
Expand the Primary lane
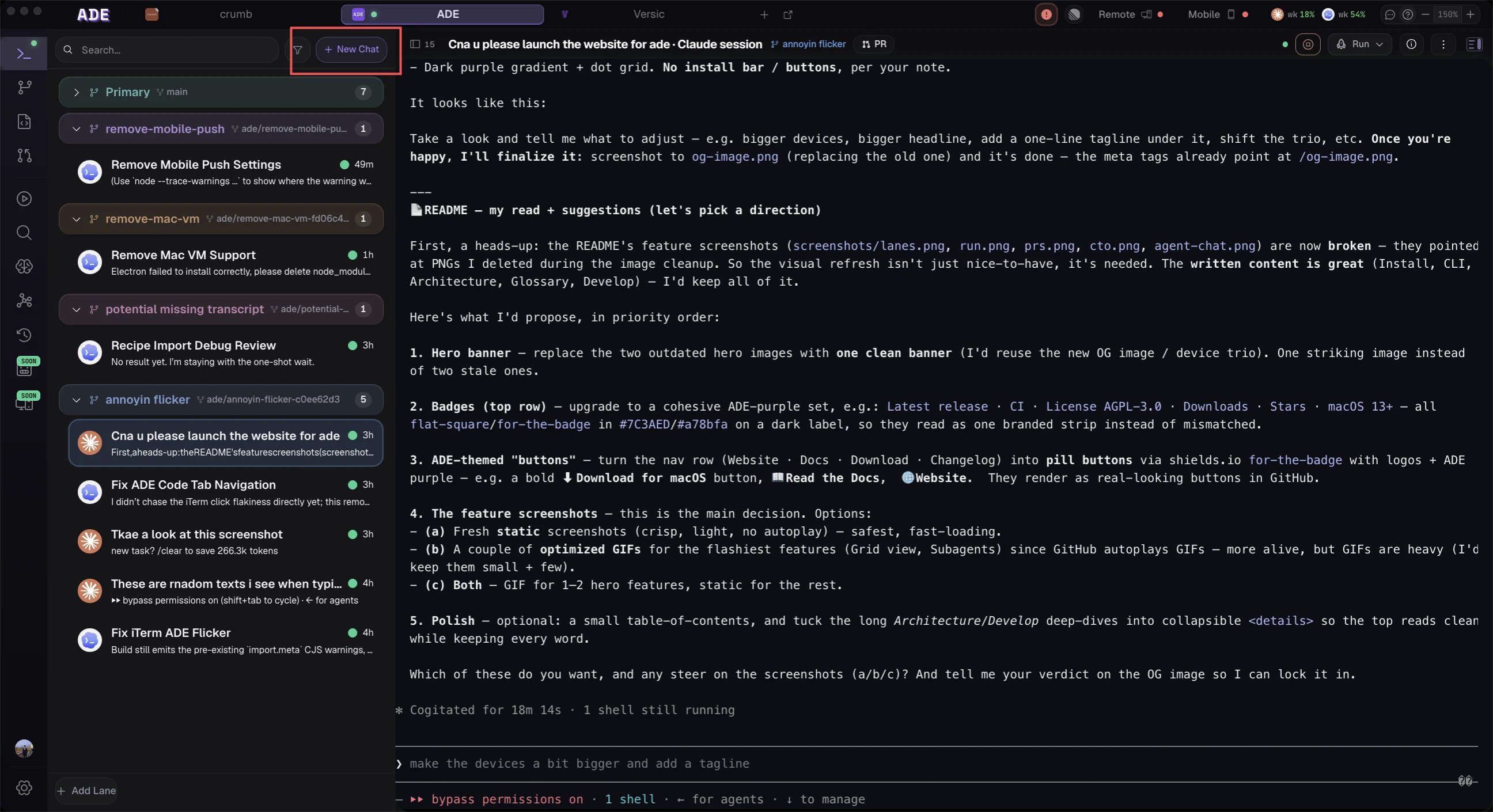tap(76, 92)
